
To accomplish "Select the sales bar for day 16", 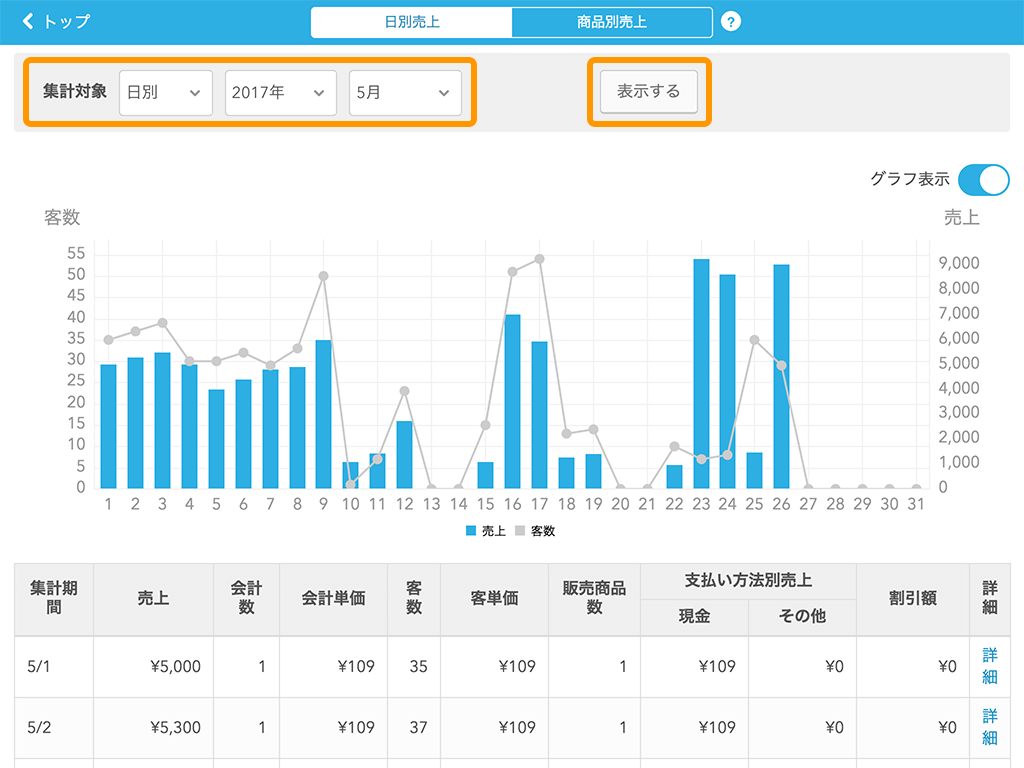I will [513, 401].
